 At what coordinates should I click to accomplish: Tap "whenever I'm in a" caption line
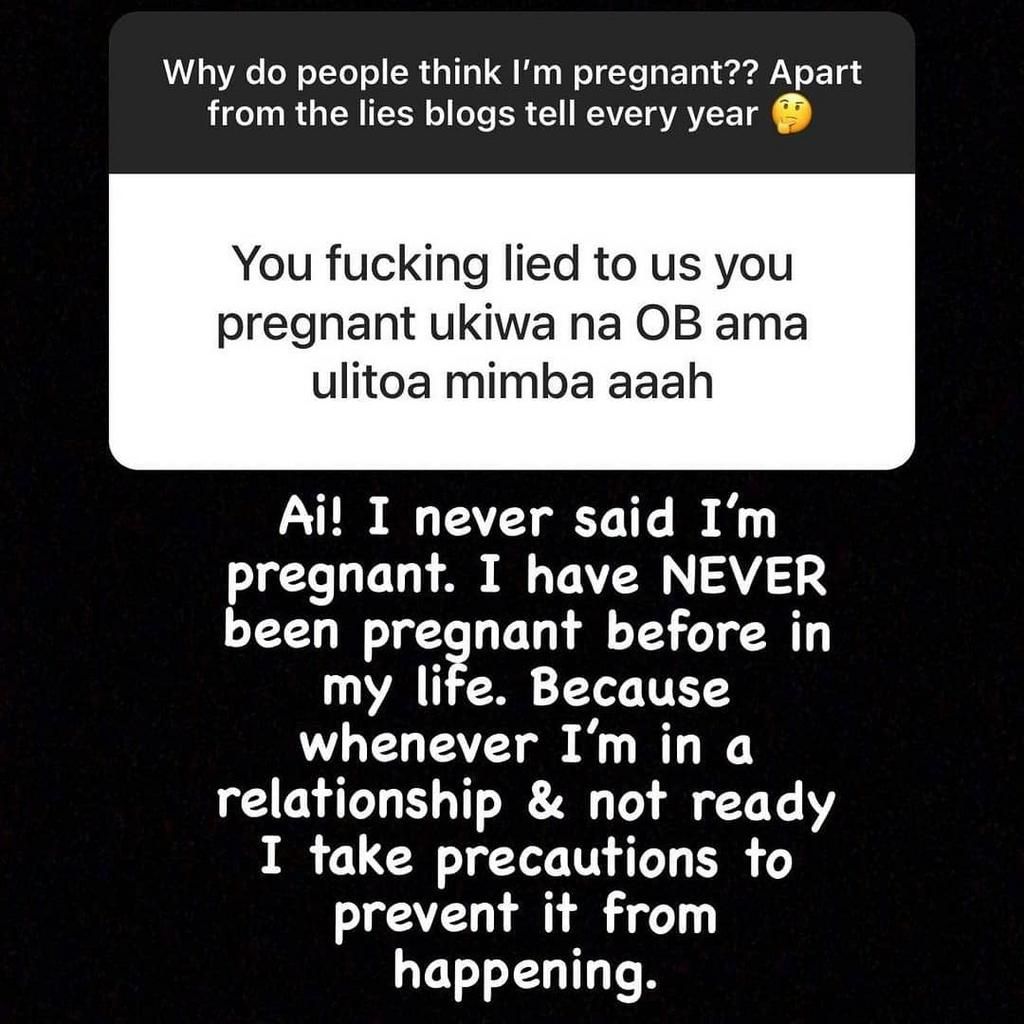(x=527, y=746)
